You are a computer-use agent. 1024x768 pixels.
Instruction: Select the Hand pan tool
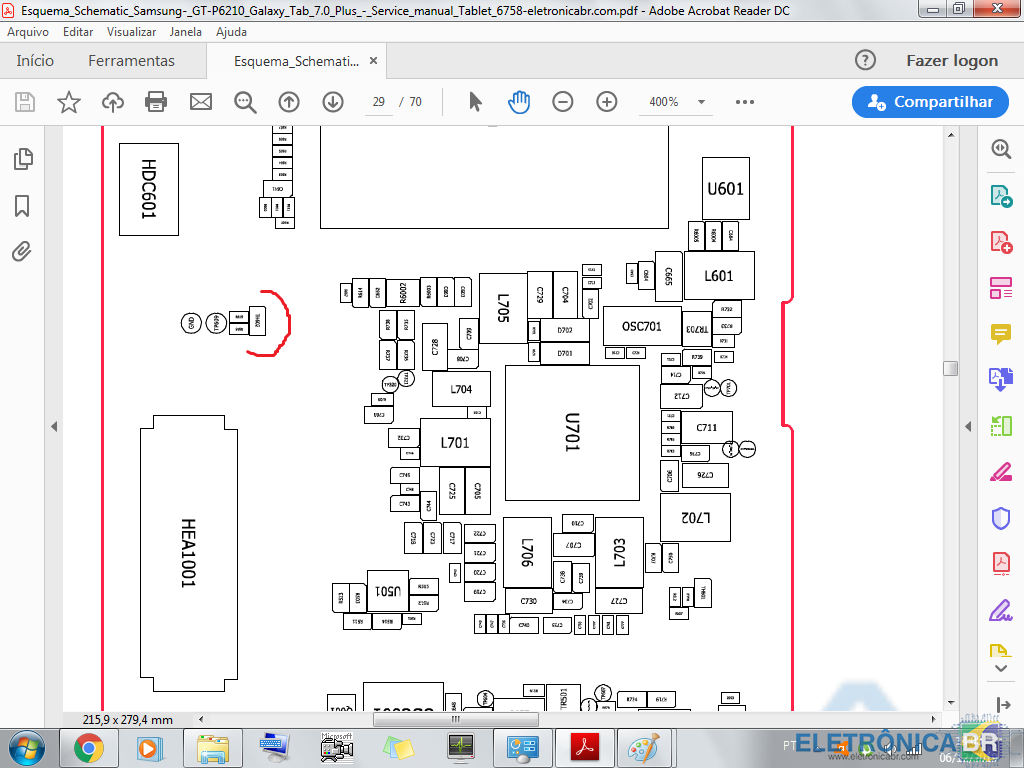518,102
